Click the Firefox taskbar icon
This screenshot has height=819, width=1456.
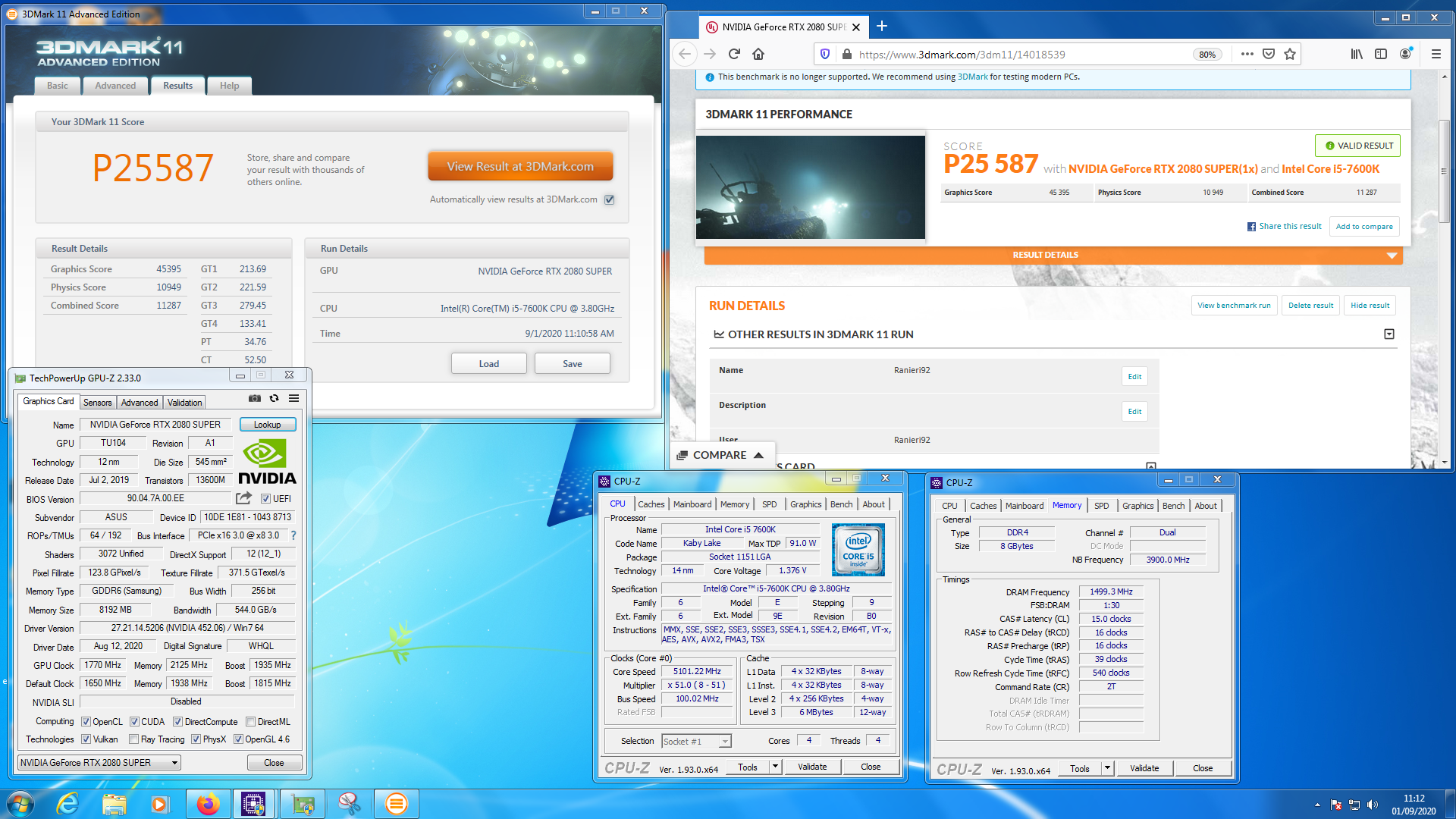point(207,804)
